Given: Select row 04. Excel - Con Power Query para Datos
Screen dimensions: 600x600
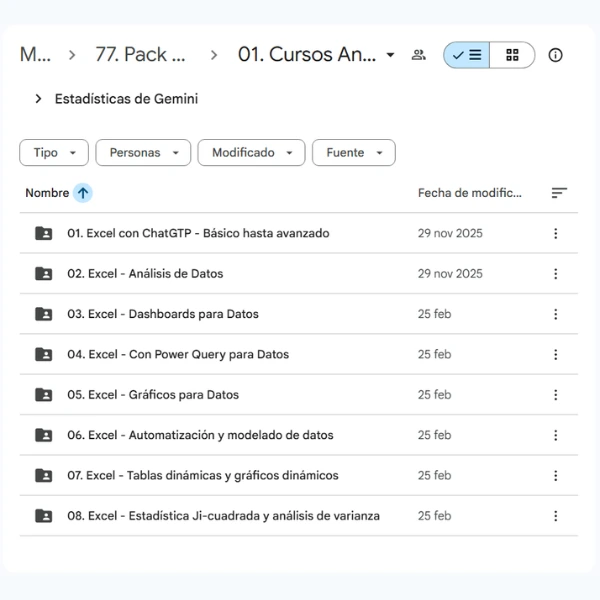Looking at the screenshot, I should 298,354.
